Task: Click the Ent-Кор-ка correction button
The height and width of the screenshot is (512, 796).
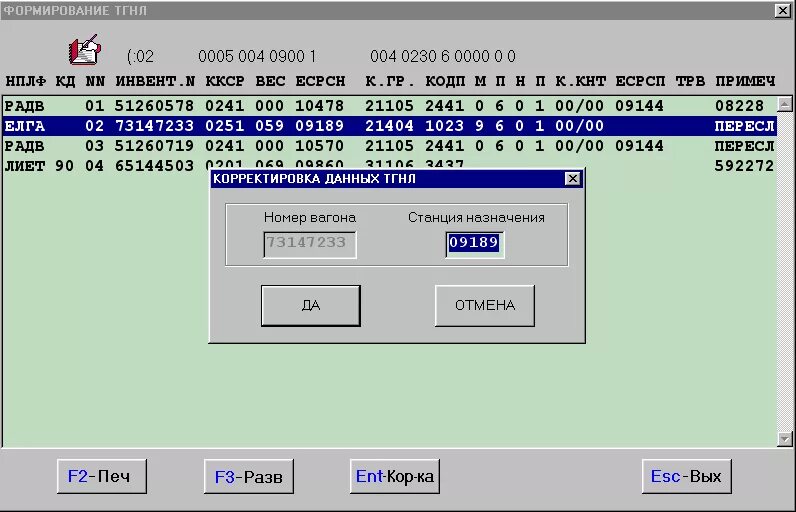Action: (x=395, y=476)
